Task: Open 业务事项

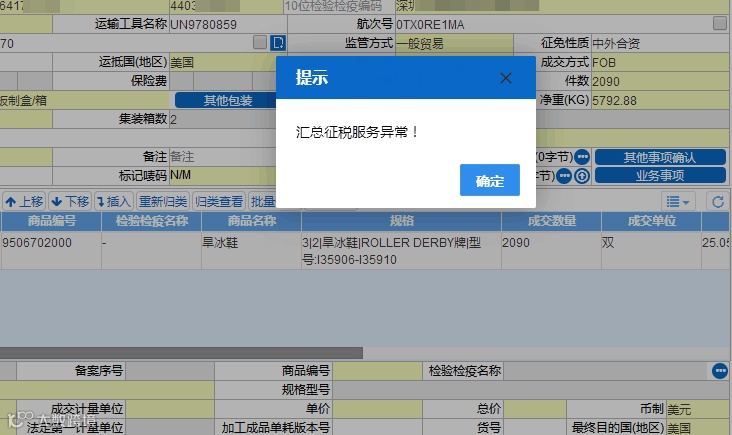Action: pos(660,175)
